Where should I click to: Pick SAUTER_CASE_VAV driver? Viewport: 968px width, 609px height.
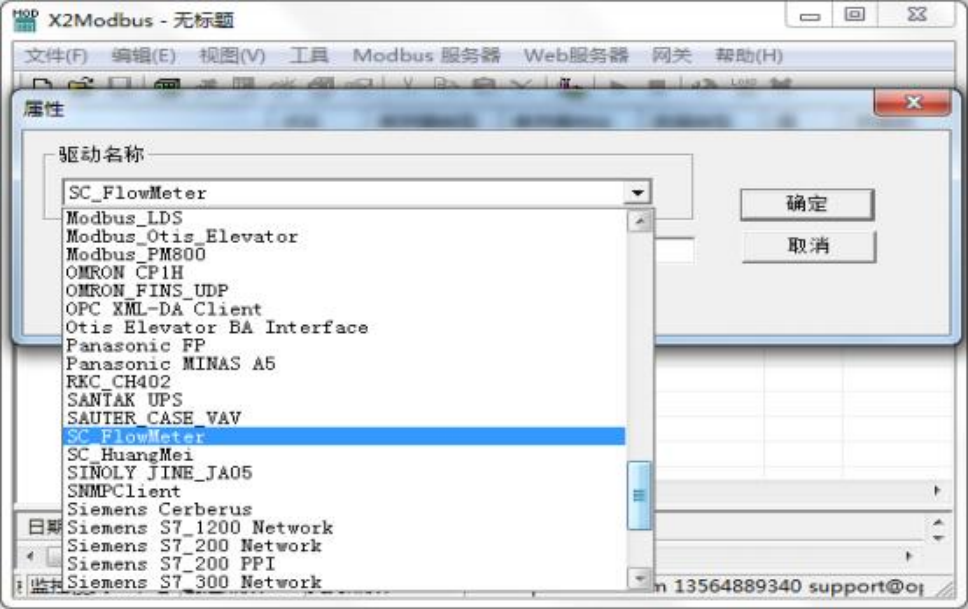coord(344,418)
